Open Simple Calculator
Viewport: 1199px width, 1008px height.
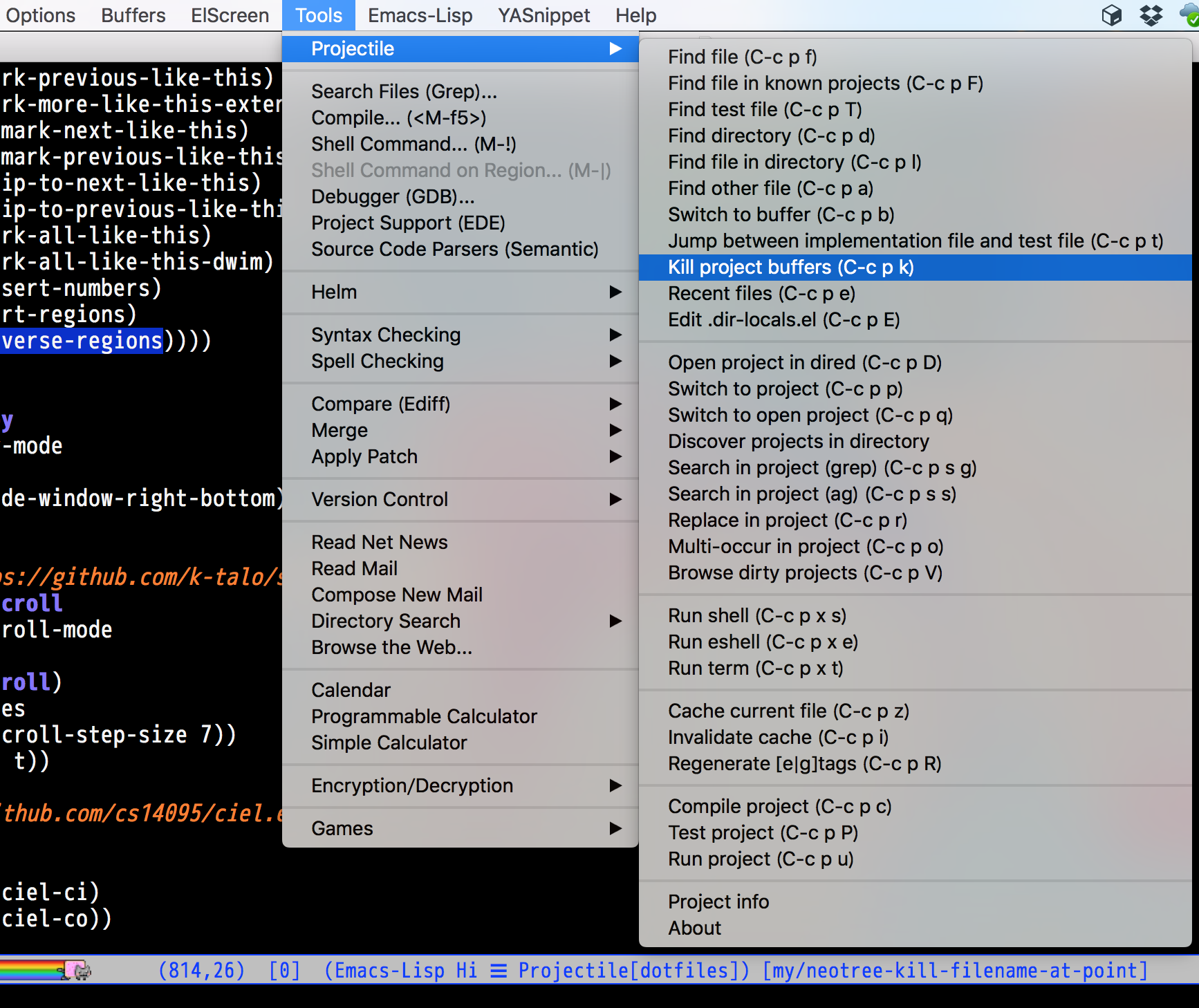pyautogui.click(x=461, y=743)
